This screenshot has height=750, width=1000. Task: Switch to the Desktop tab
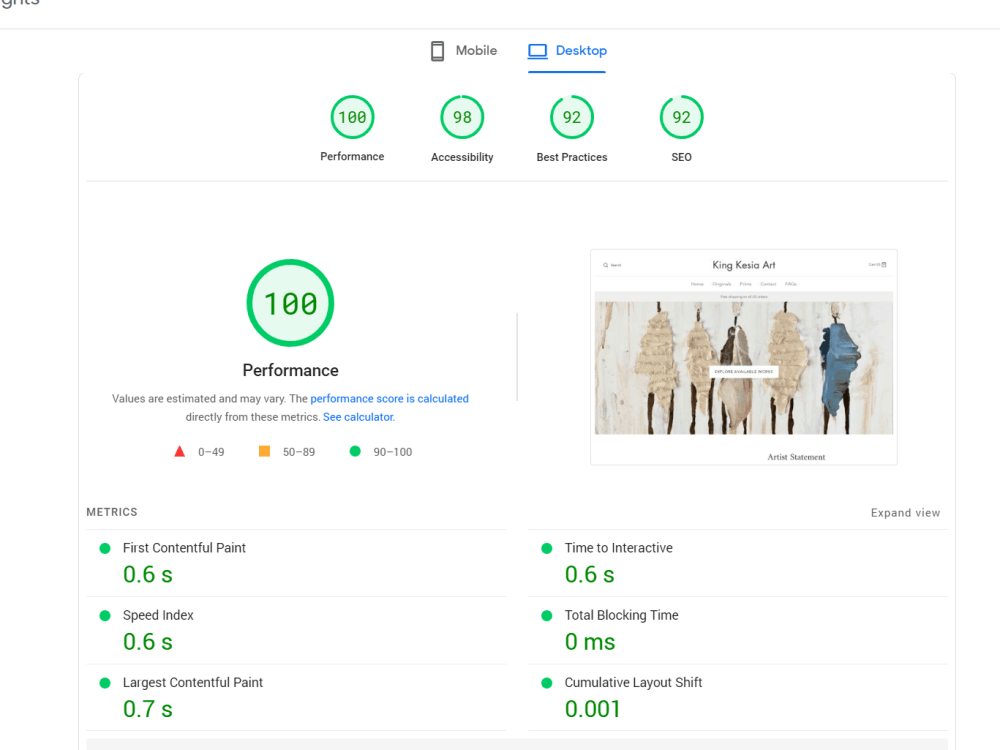[x=567, y=50]
